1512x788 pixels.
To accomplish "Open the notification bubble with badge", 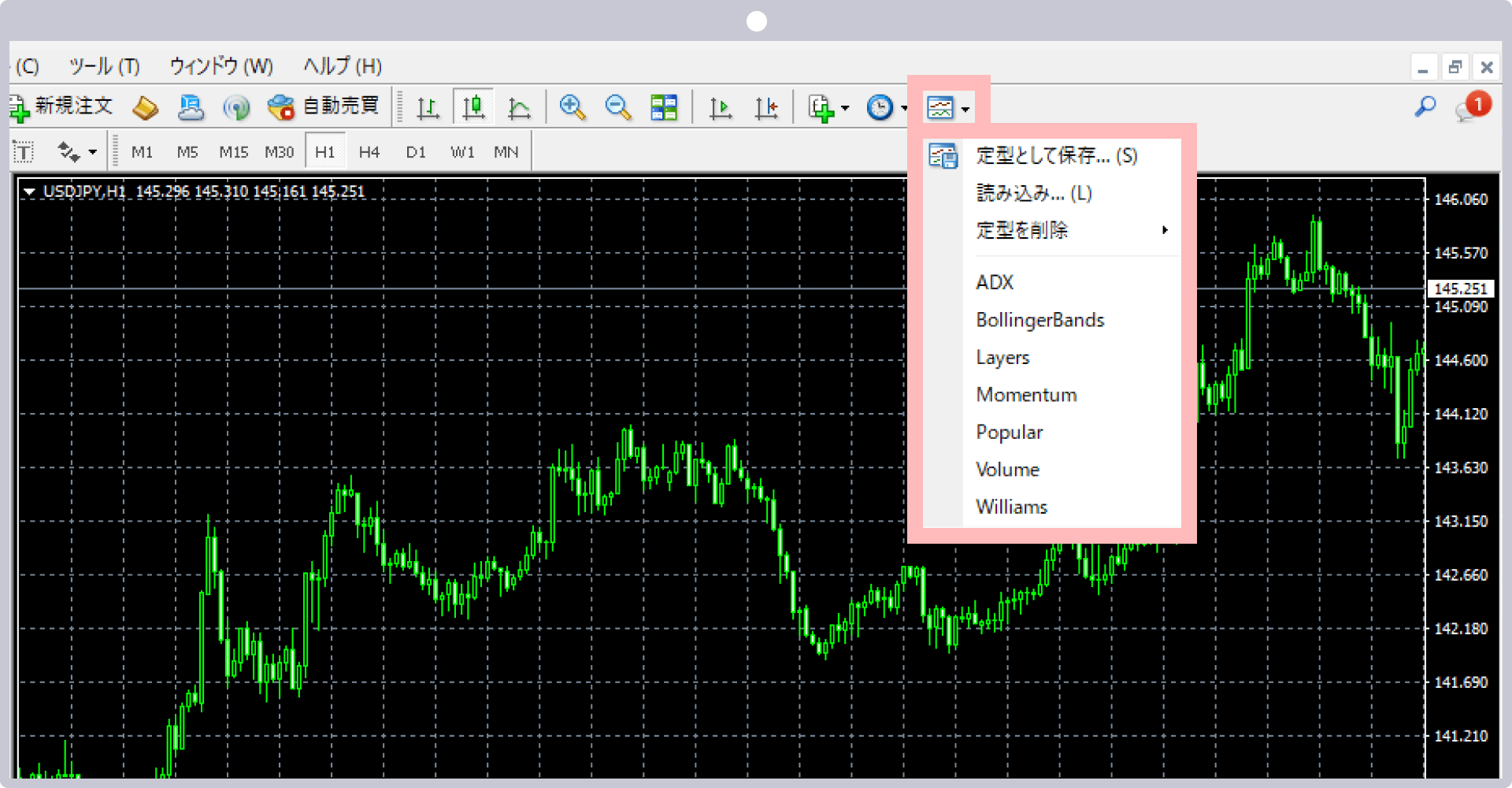I will click(1471, 107).
